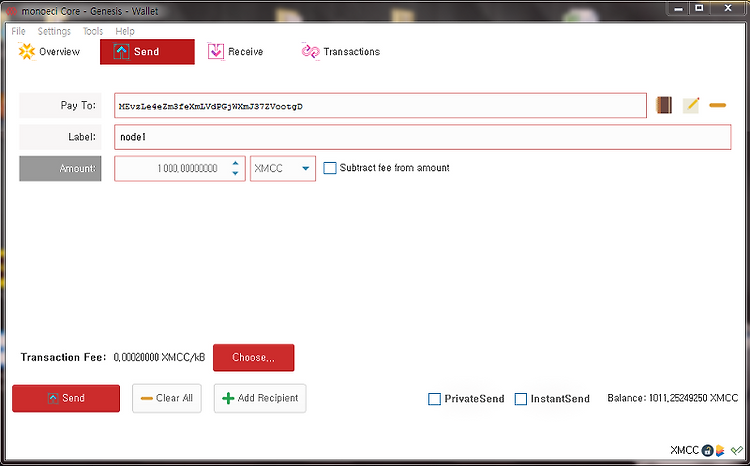Decrease the amount with the down arrow
The image size is (750, 466).
tap(235, 173)
